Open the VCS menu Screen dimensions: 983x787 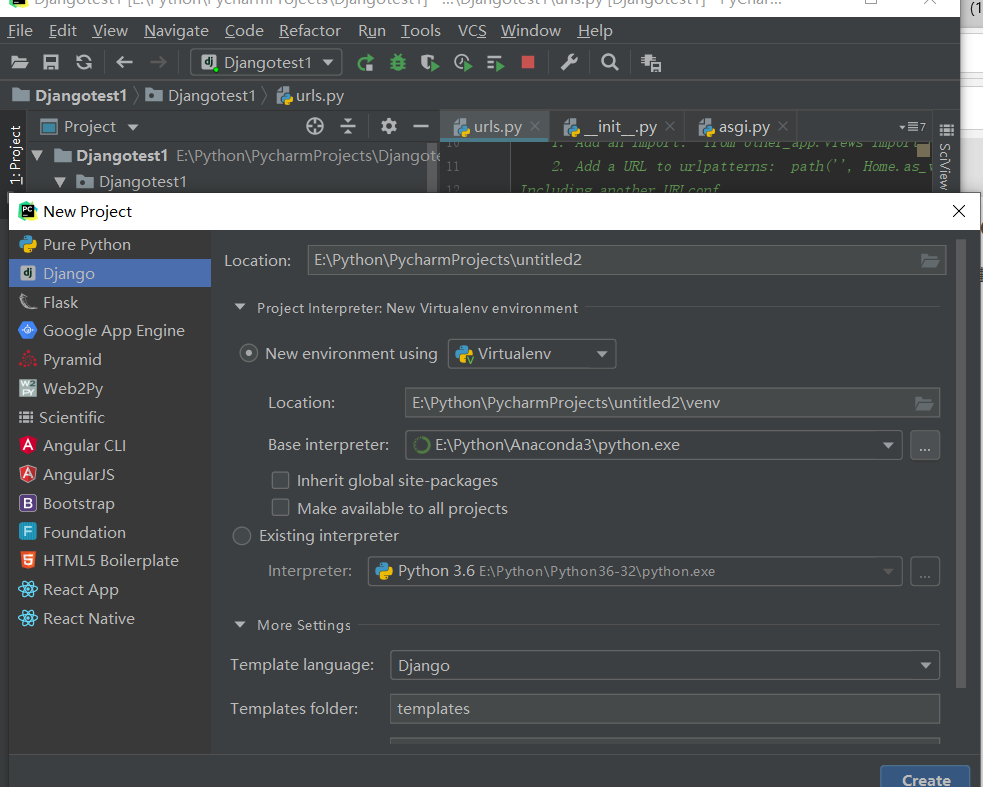click(472, 31)
